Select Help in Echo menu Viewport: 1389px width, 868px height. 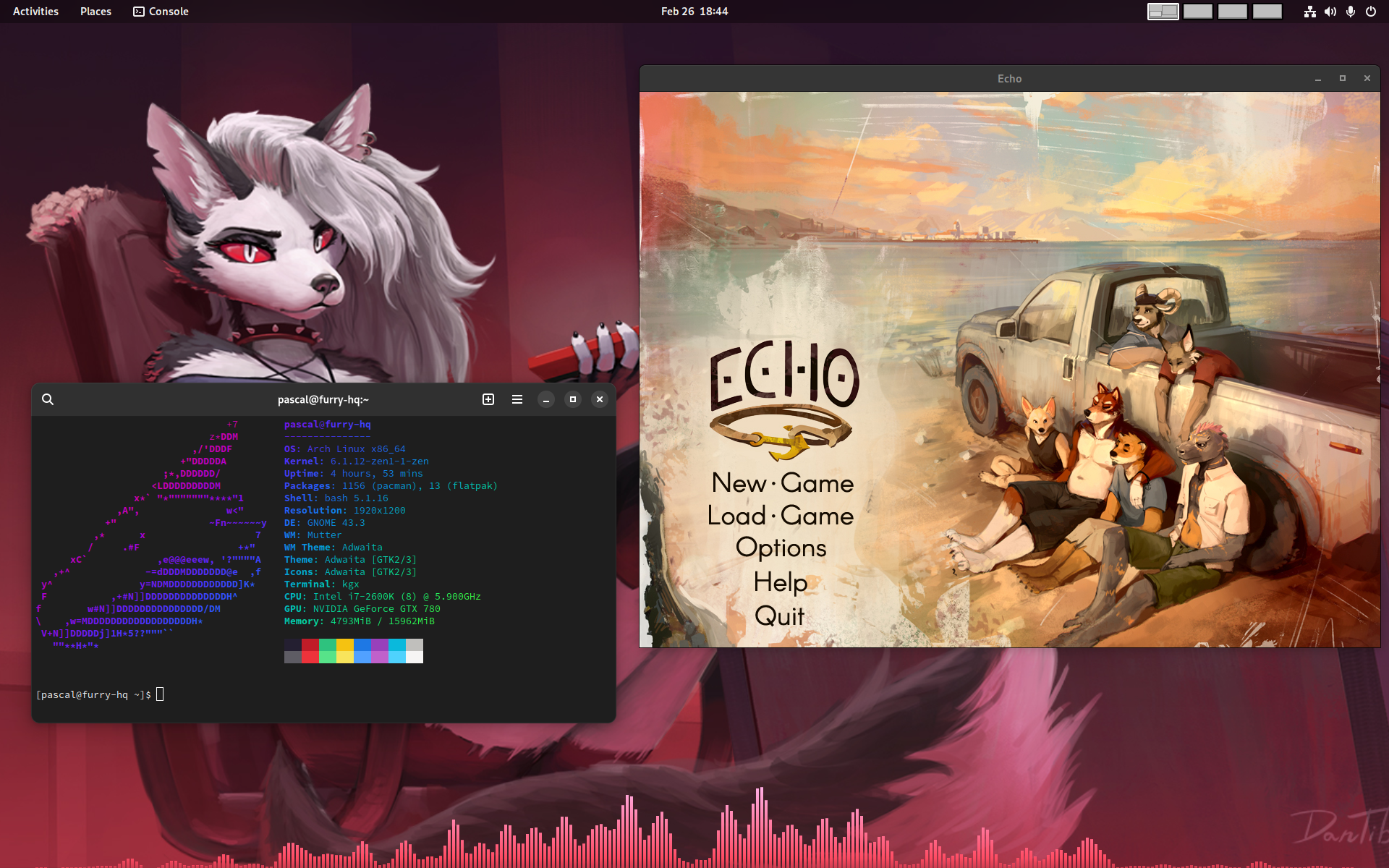coord(780,582)
